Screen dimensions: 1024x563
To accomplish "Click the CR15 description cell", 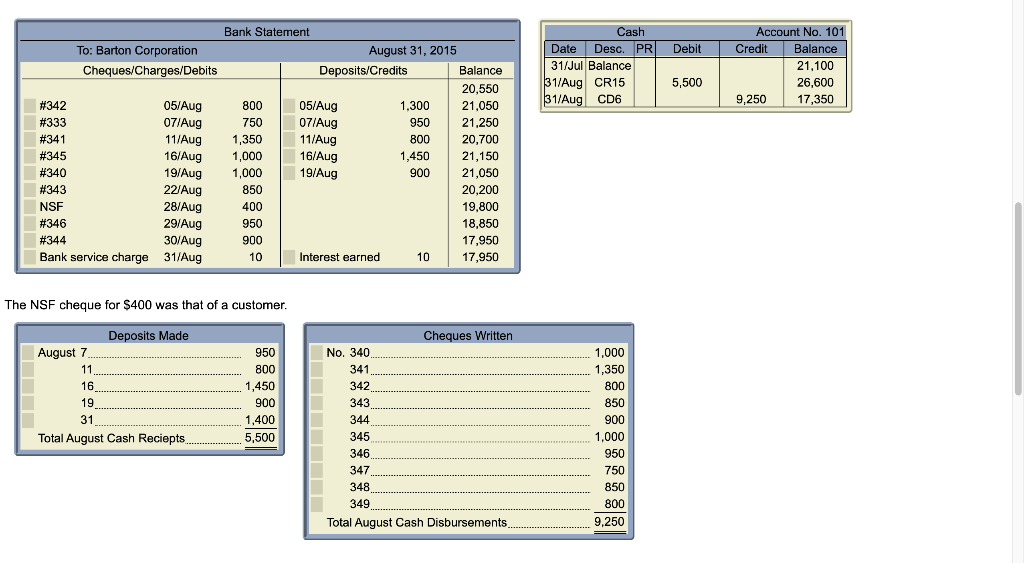I will (x=609, y=83).
